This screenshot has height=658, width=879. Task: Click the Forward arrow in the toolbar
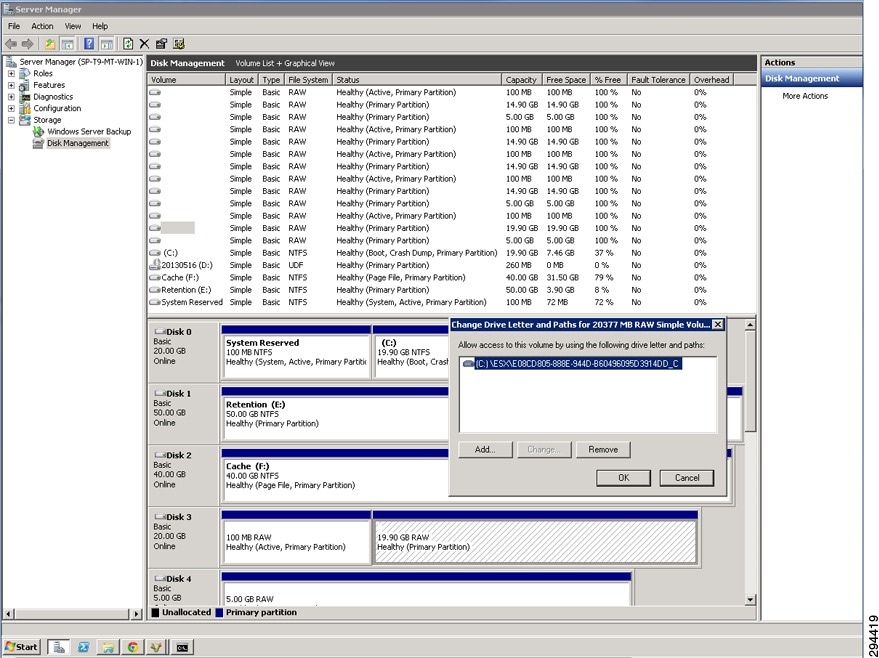coord(27,44)
